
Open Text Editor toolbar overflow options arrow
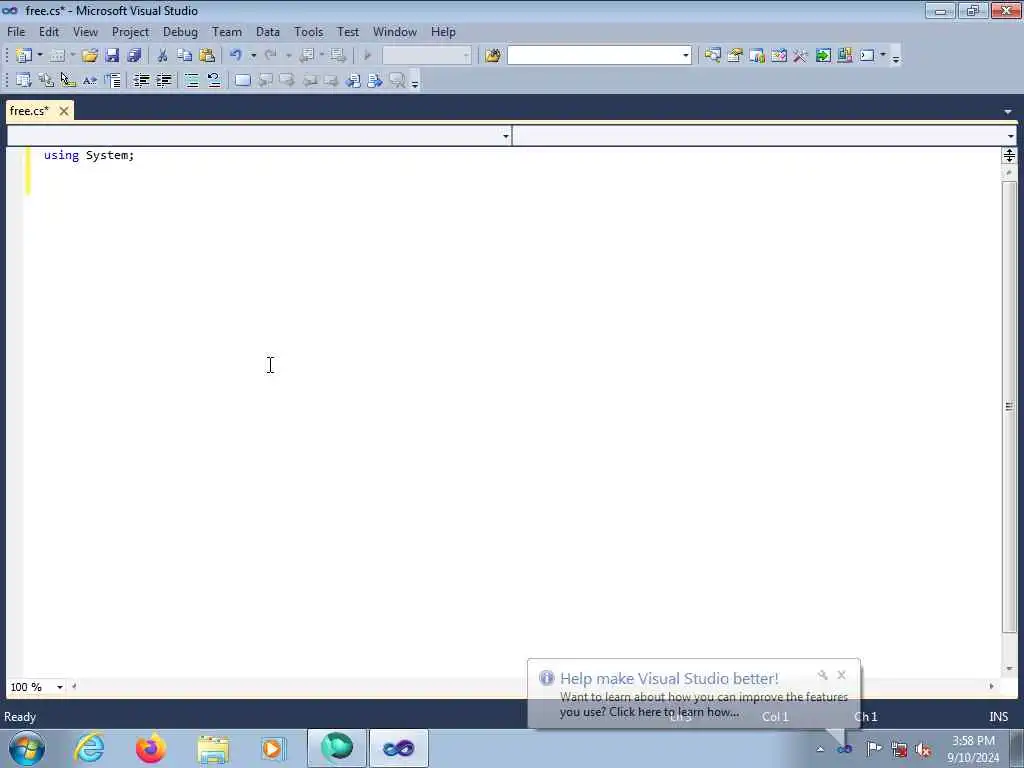(x=415, y=82)
